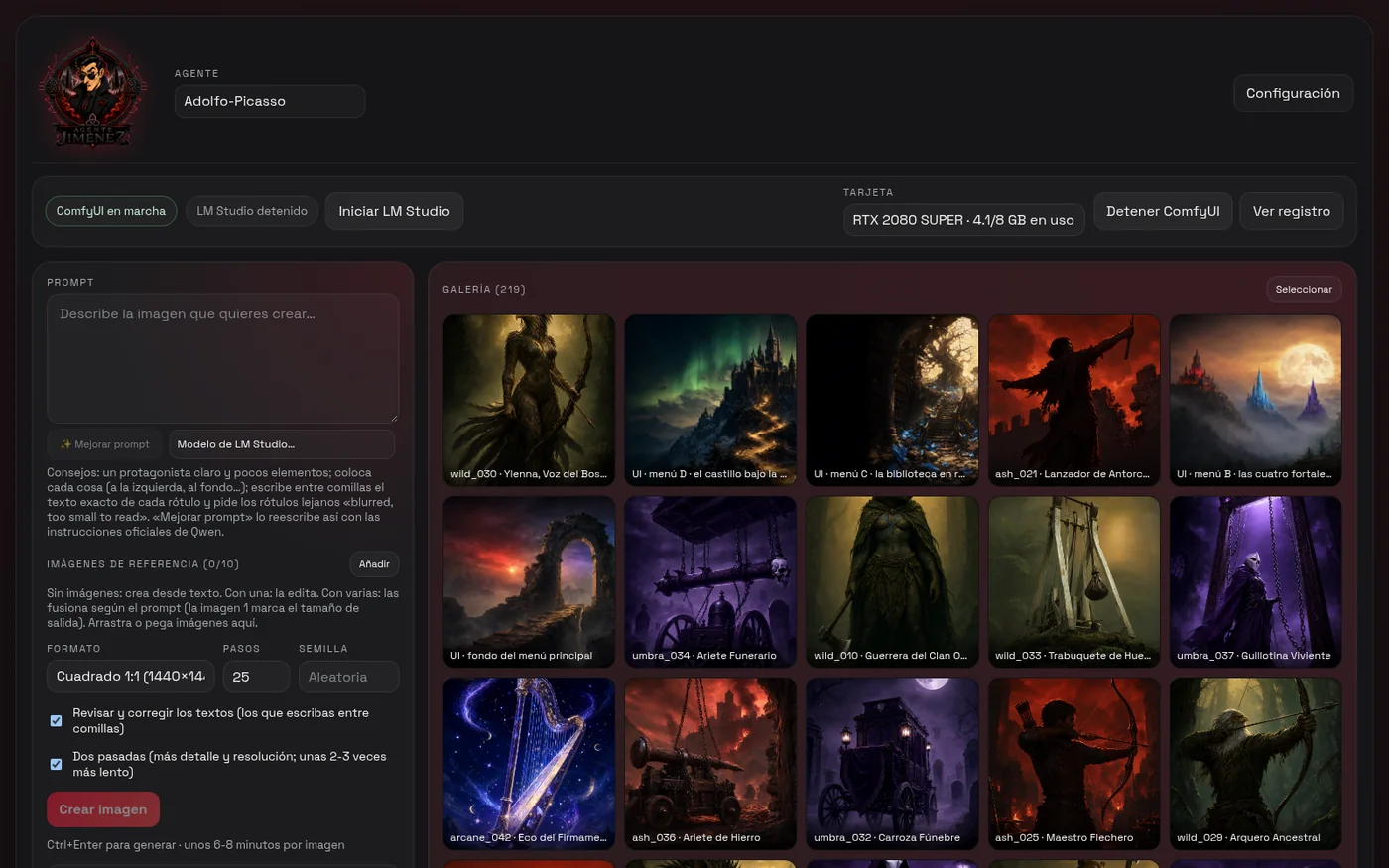Open UI fondo del menú principal thumbnail
This screenshot has height=868, width=1389.
(x=529, y=581)
